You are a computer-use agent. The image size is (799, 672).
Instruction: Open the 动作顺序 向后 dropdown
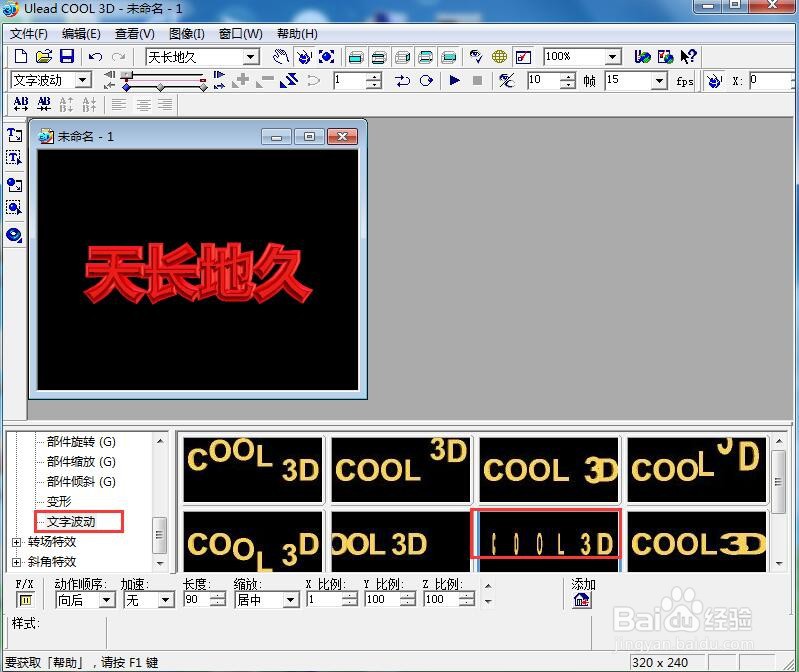[106, 600]
